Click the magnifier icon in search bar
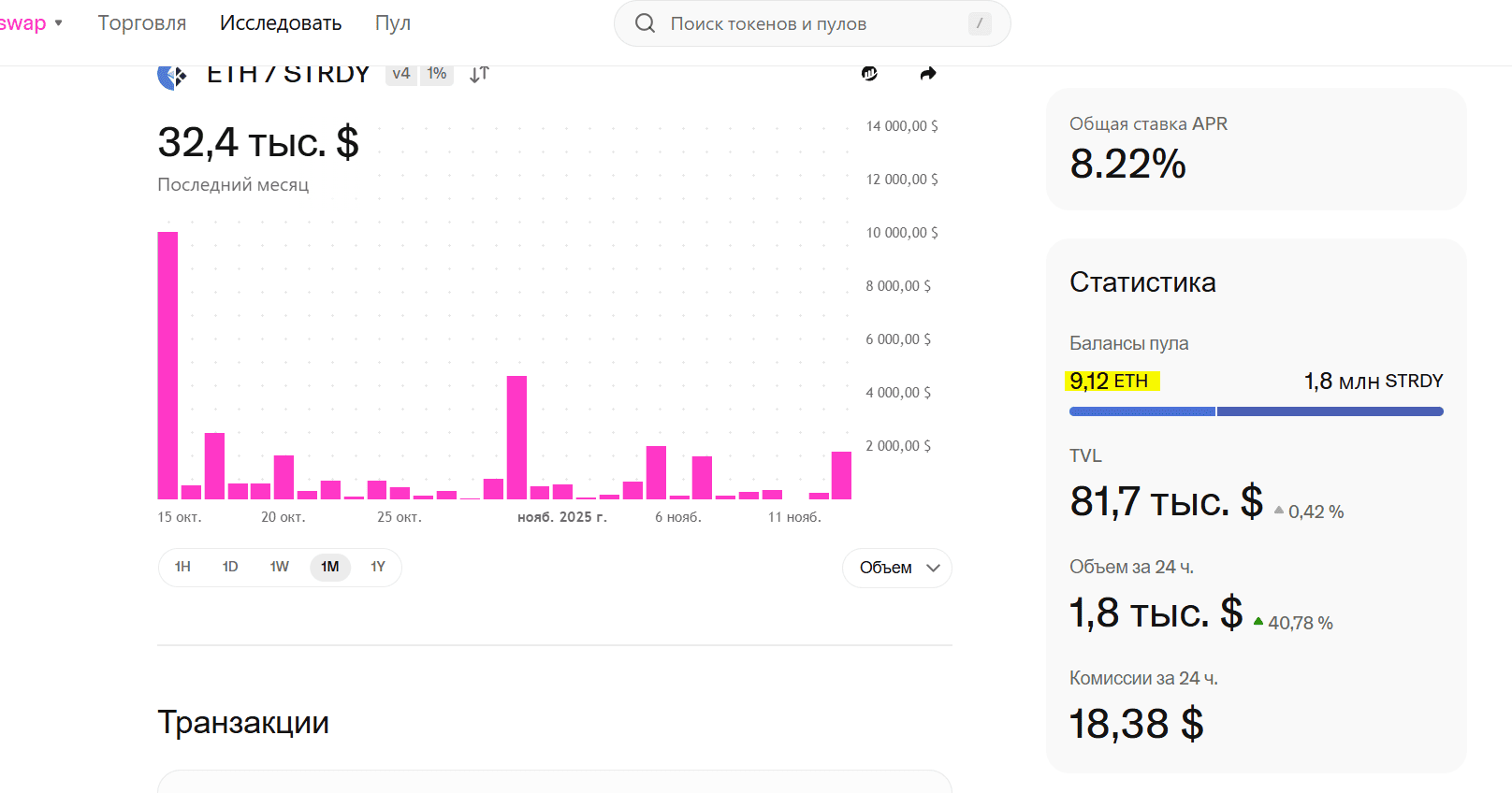Screen dimensions: 1512x793 click(645, 23)
